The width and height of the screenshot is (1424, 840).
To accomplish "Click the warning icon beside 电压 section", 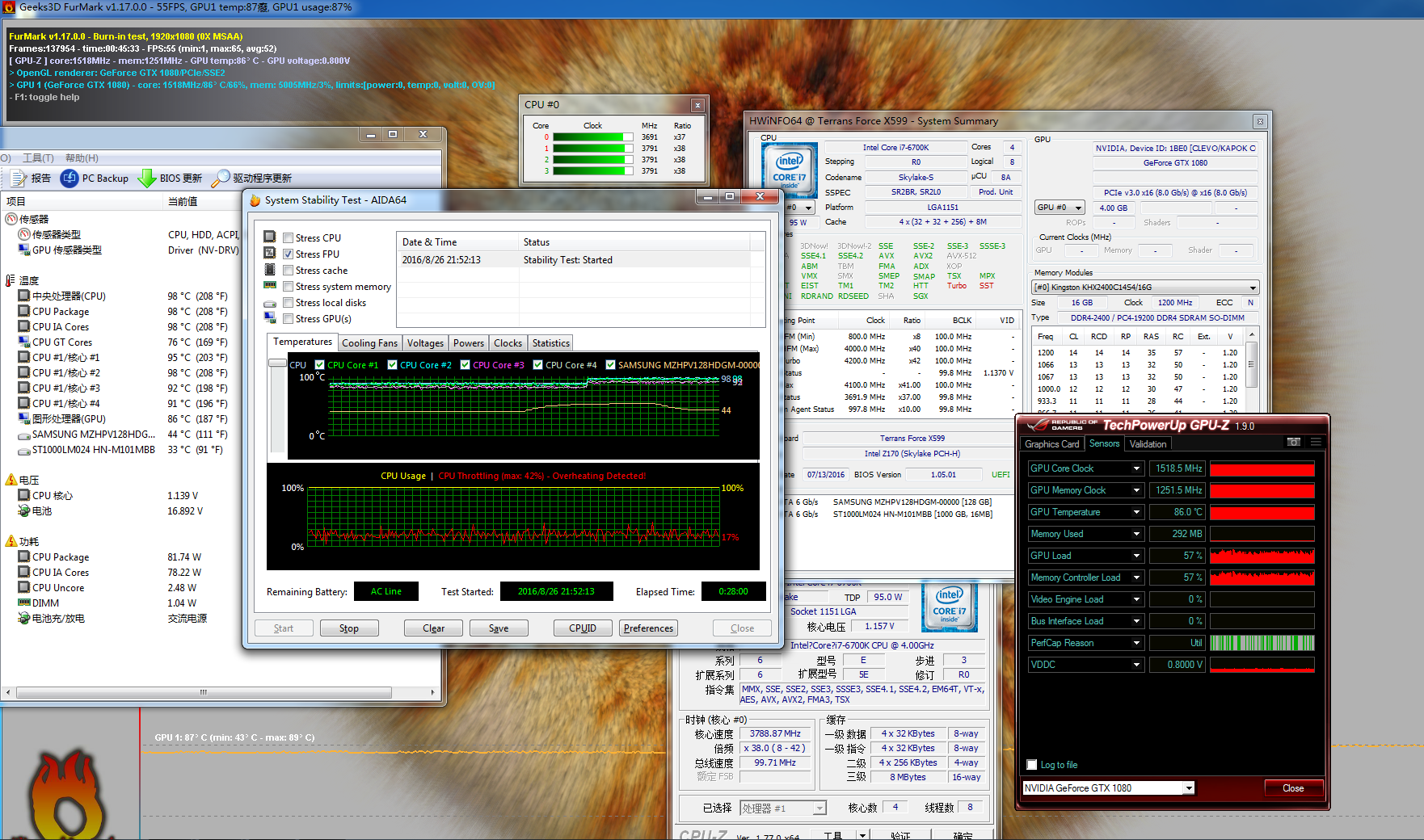I will coord(11,480).
